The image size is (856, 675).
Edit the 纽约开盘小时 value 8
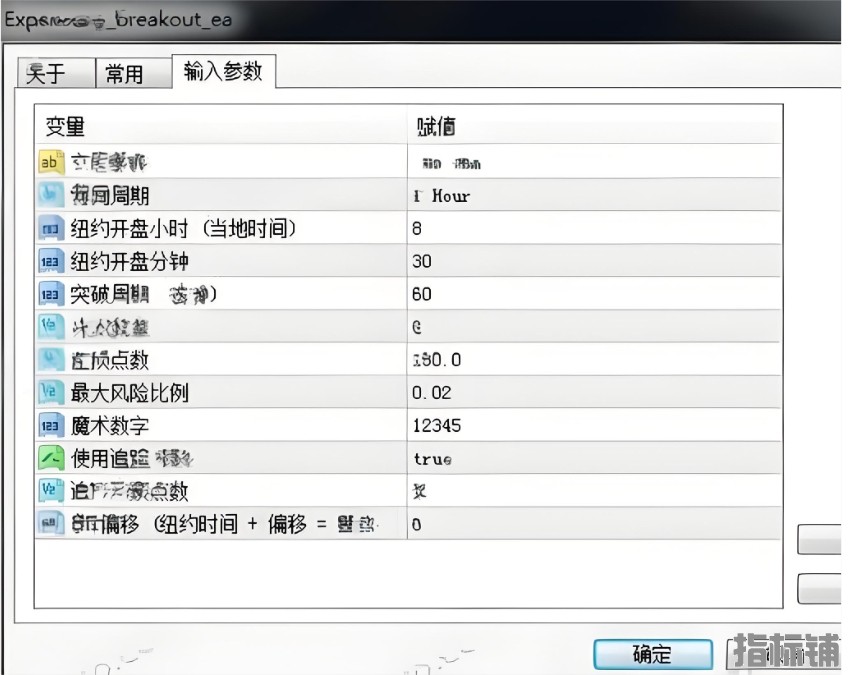593,229
